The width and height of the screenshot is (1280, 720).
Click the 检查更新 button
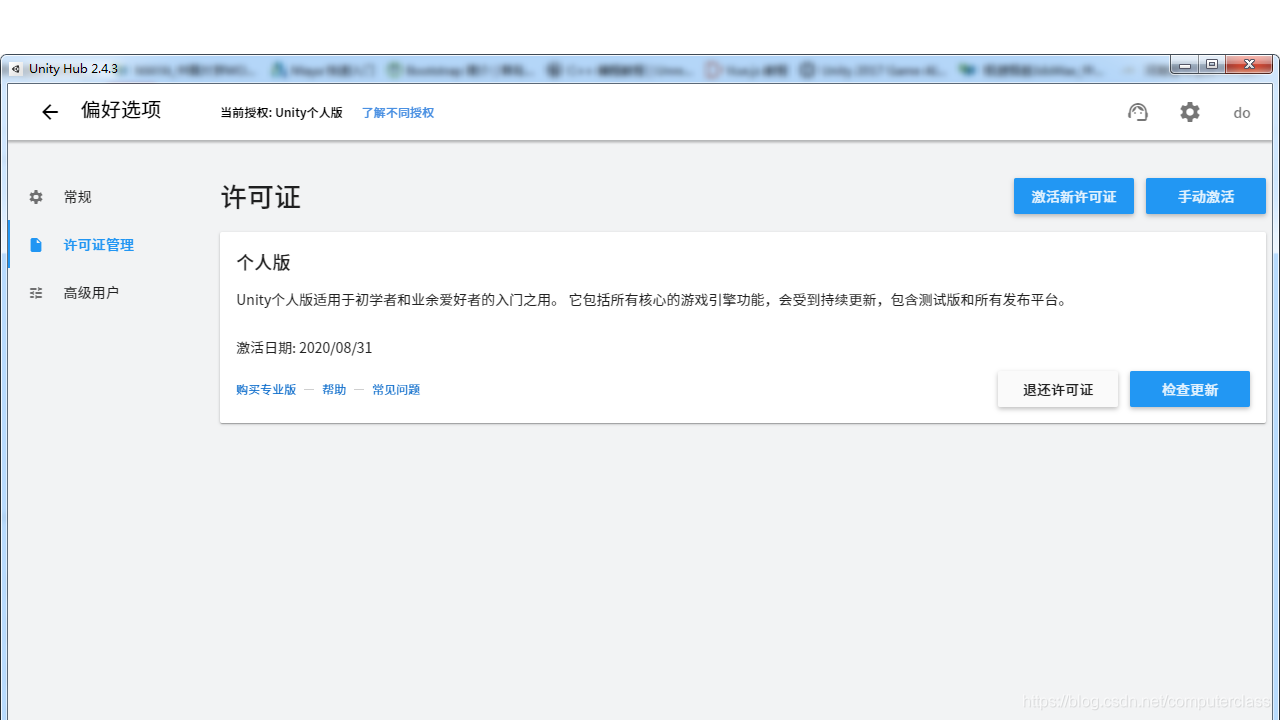pos(1190,389)
